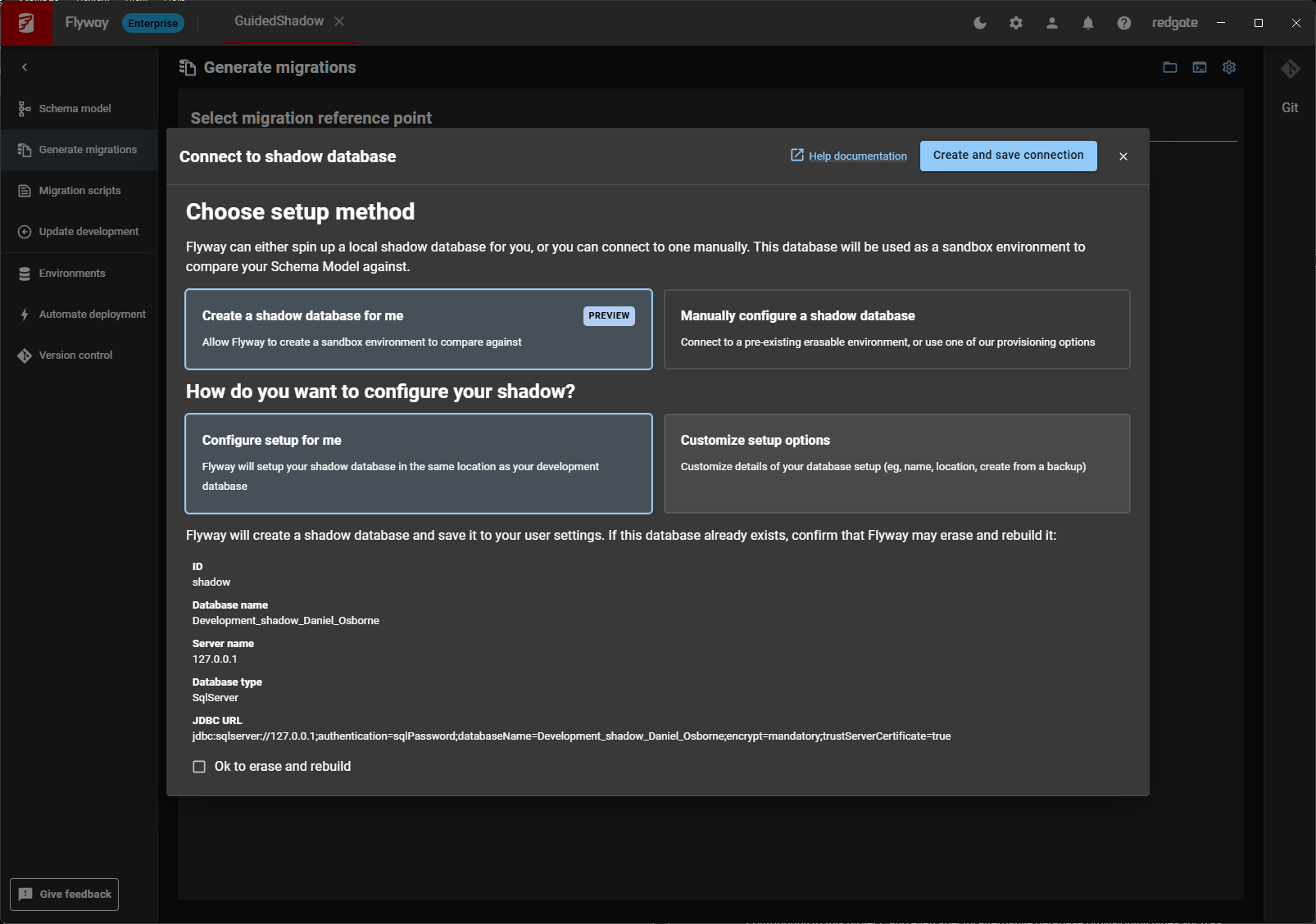Image resolution: width=1316 pixels, height=924 pixels.
Task: Select Manually configure a shadow database
Action: [896, 329]
